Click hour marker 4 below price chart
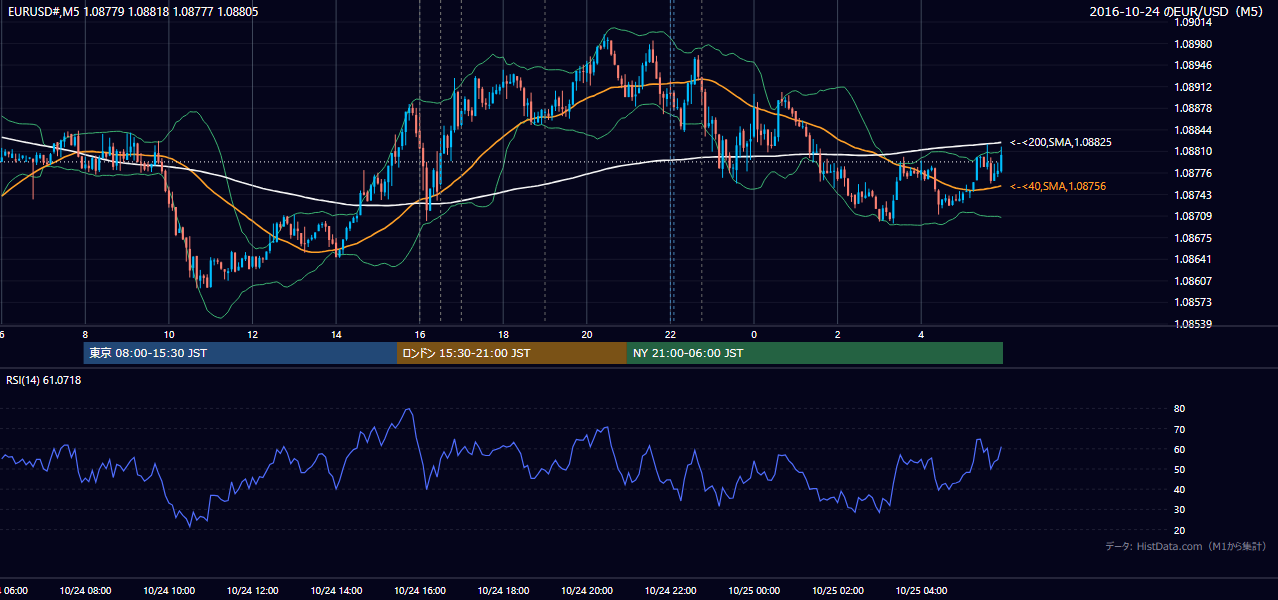The height and width of the screenshot is (600, 1278). coord(921,334)
